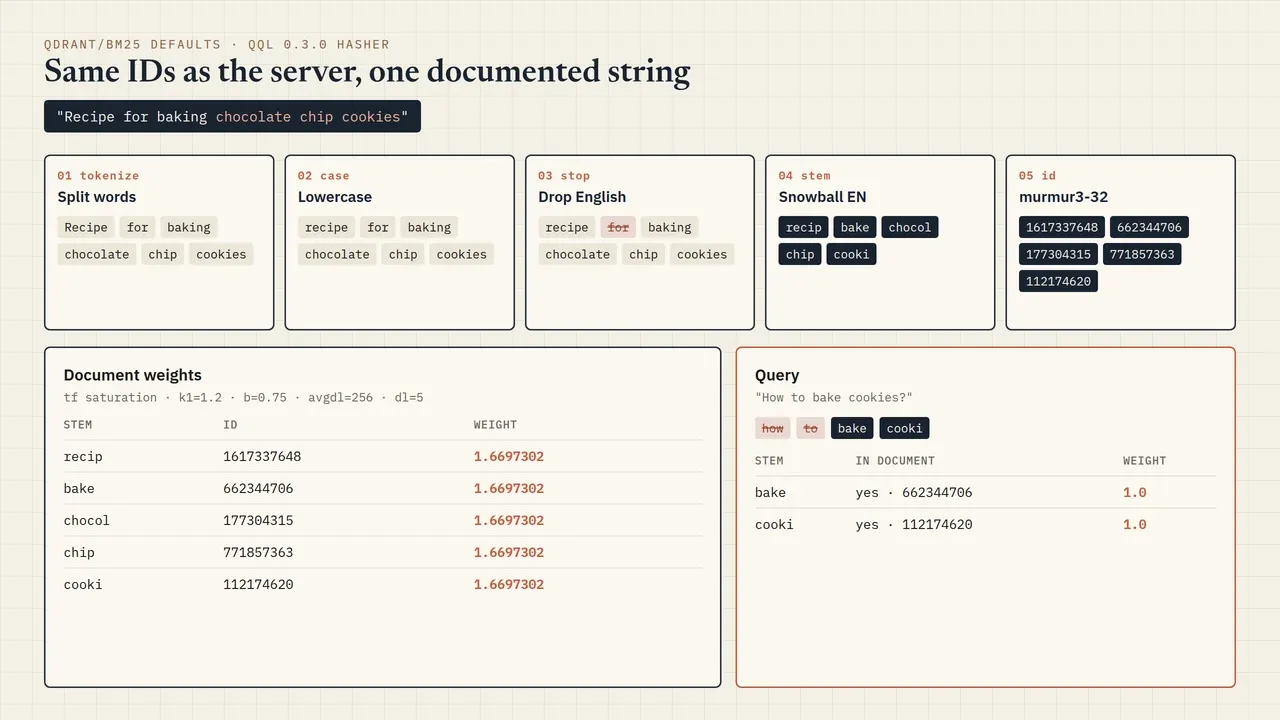
Task: Select "baking" token in Drop English card
Action: 670,227
